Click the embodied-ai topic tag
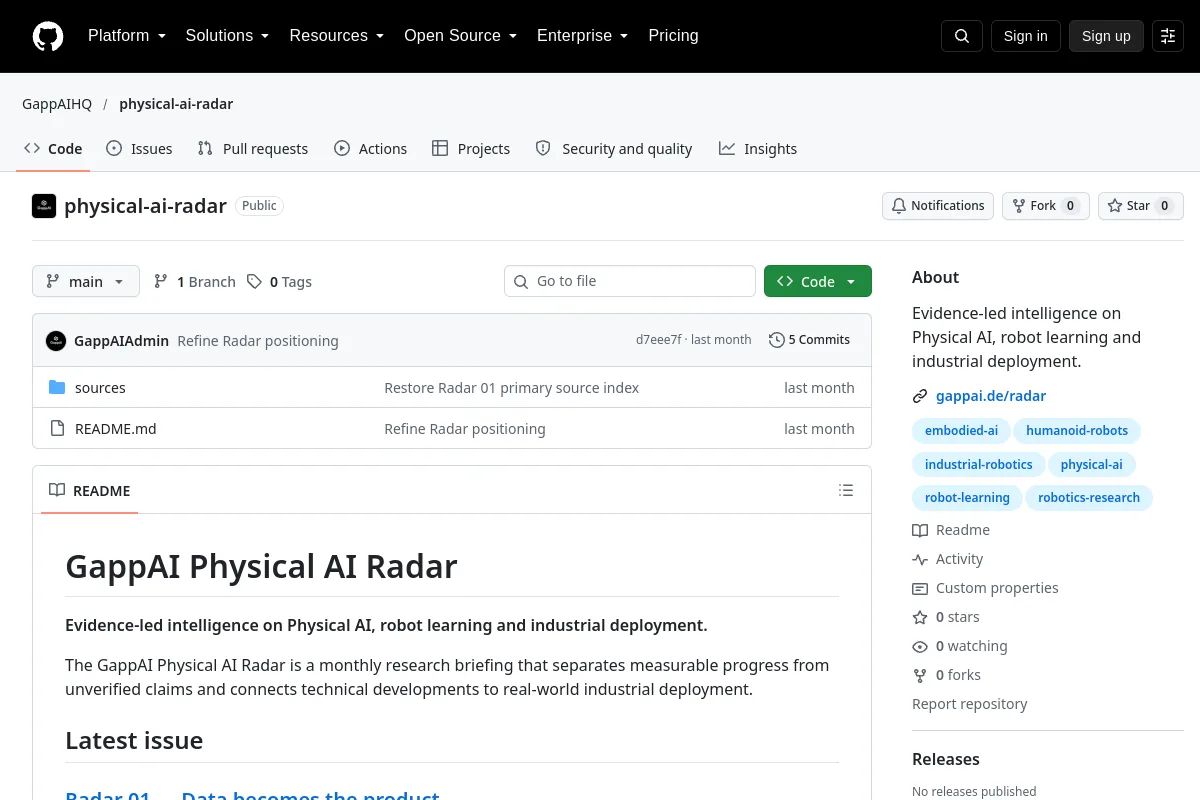1200x800 pixels. [x=961, y=431]
